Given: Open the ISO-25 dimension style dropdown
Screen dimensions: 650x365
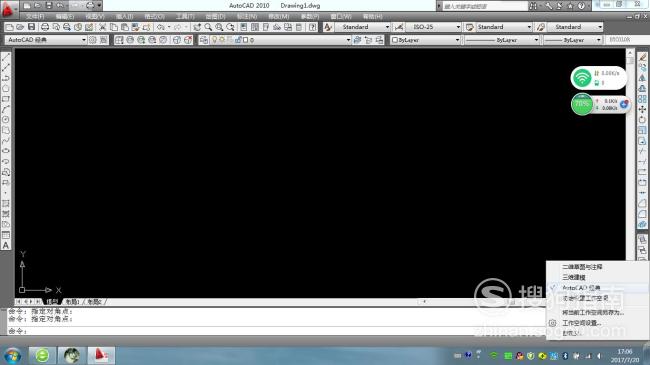Looking at the screenshot, I should pyautogui.click(x=458, y=27).
